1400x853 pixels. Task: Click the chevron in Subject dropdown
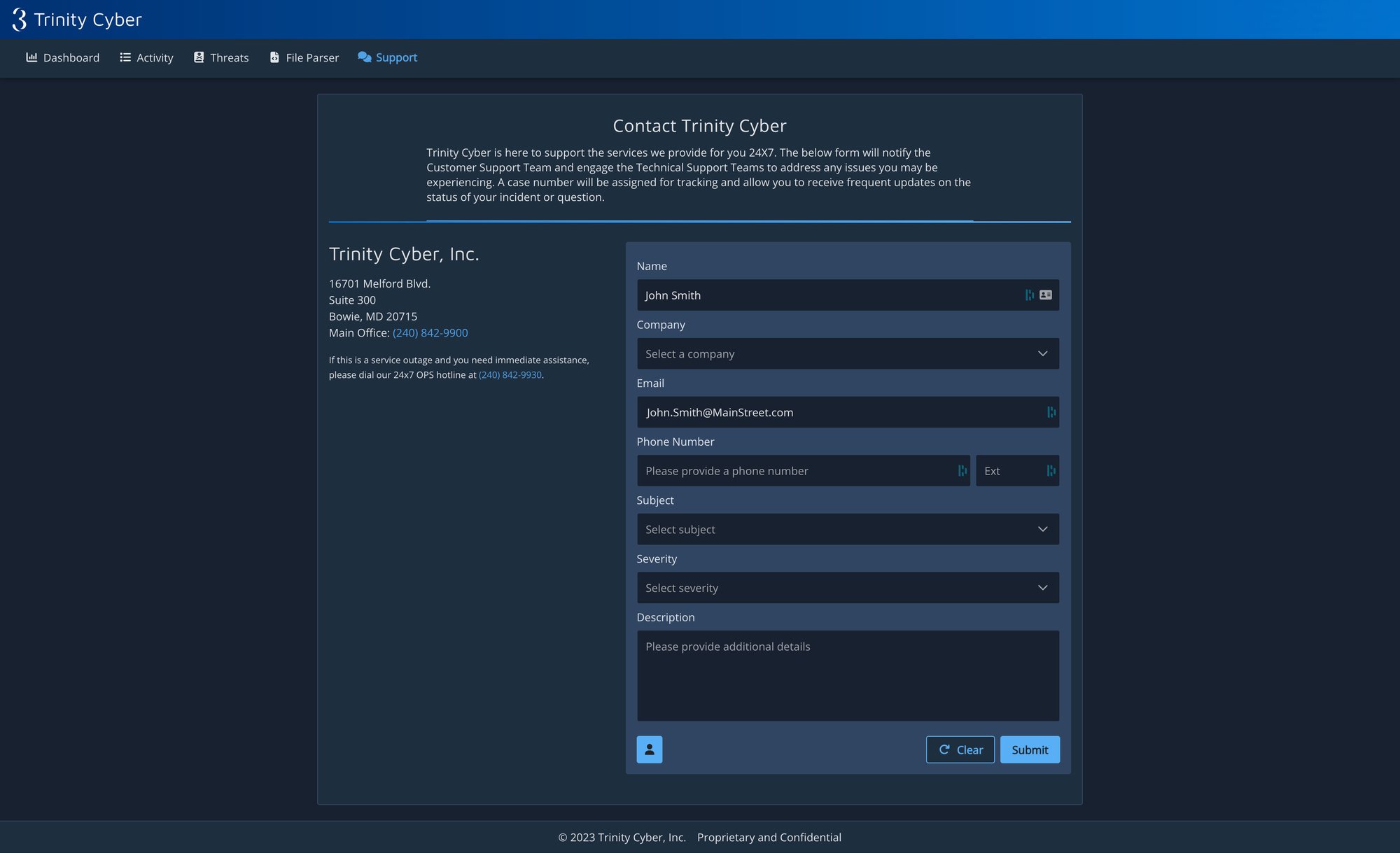coord(1043,530)
